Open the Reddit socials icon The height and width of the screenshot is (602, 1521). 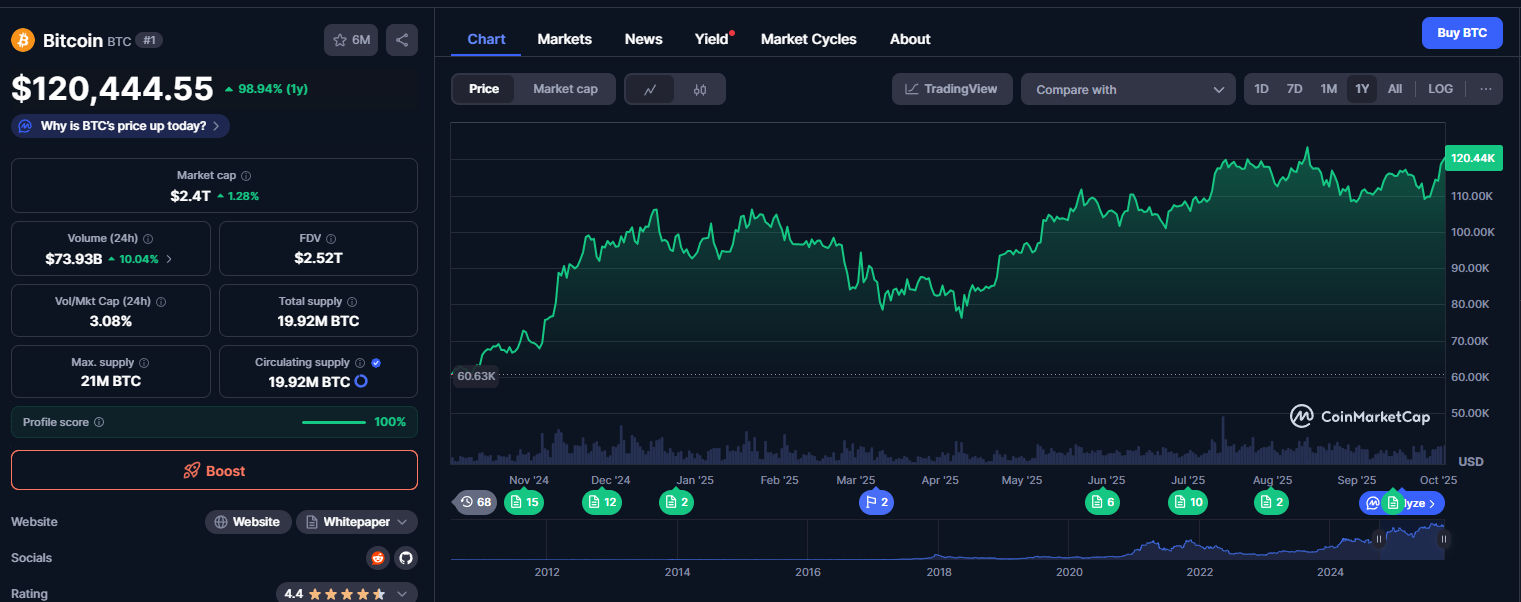377,558
